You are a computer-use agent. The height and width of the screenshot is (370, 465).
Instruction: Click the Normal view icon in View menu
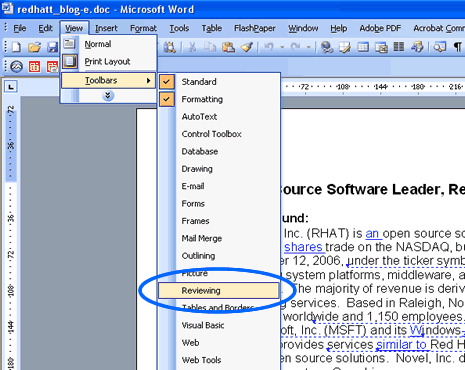69,44
